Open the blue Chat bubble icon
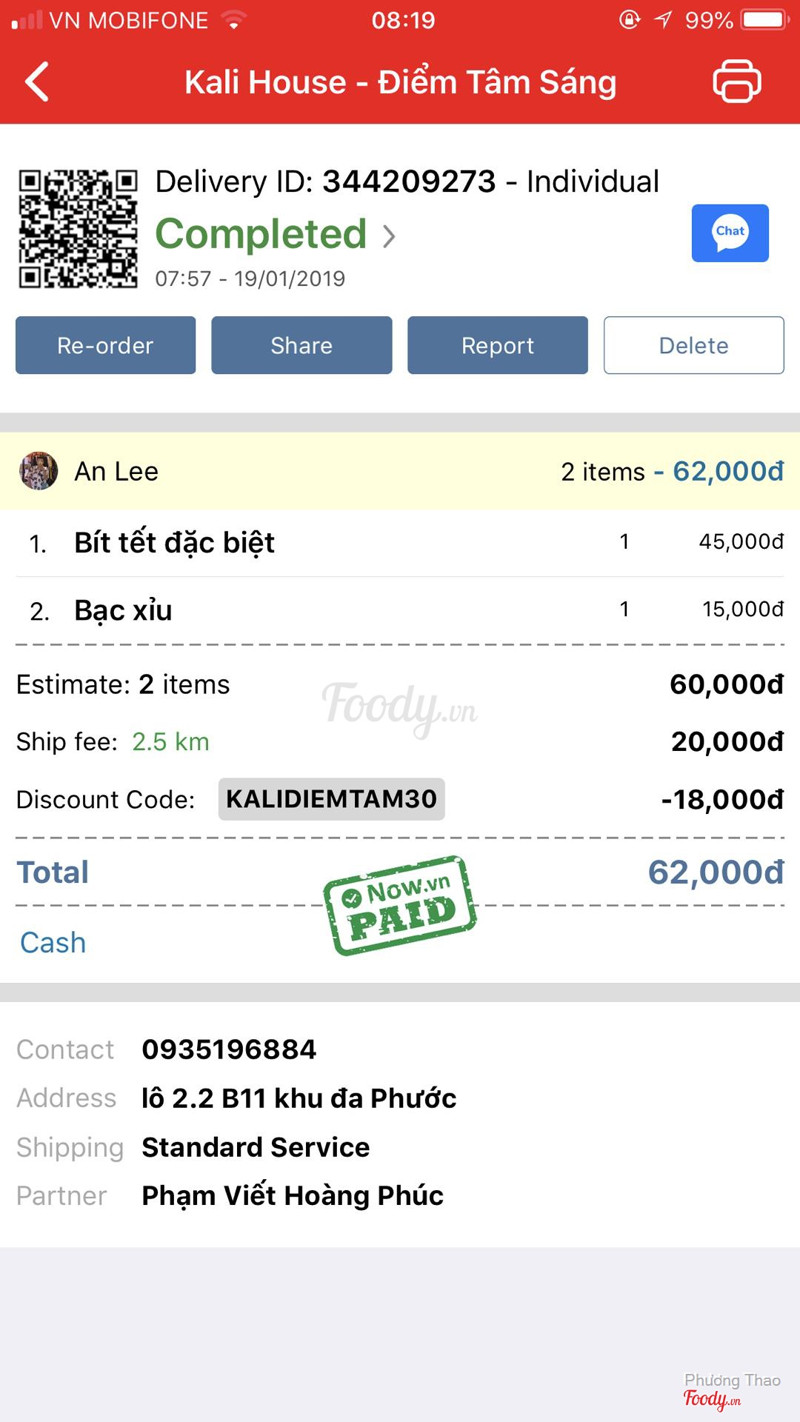 click(x=730, y=233)
